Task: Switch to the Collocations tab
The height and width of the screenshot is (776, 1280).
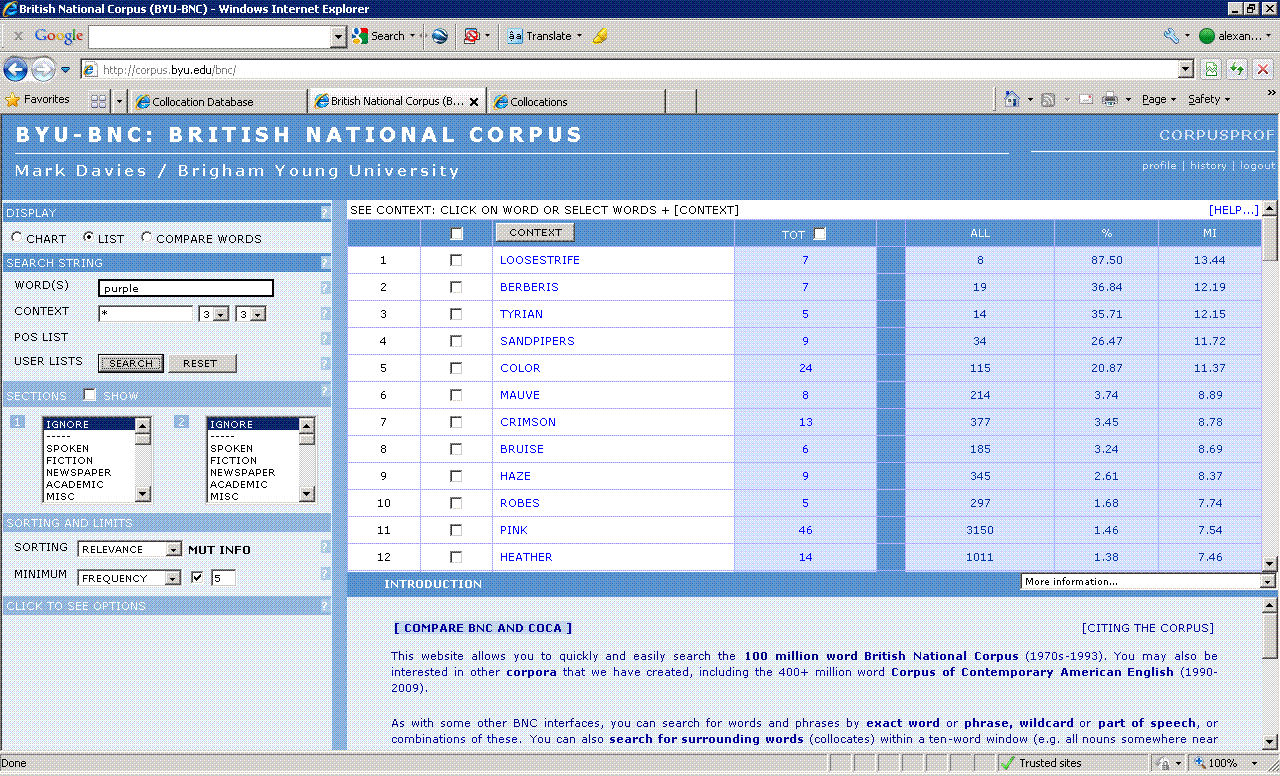Action: (x=578, y=101)
